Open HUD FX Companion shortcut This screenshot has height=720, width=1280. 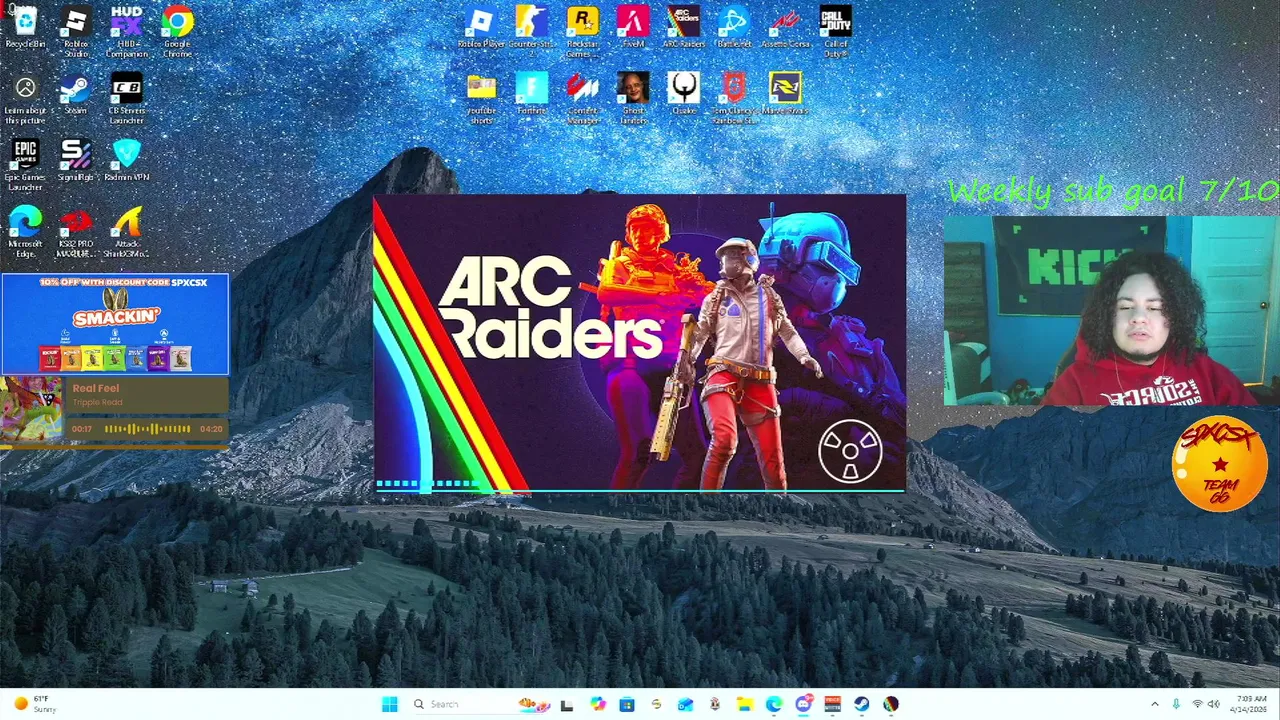[127, 32]
